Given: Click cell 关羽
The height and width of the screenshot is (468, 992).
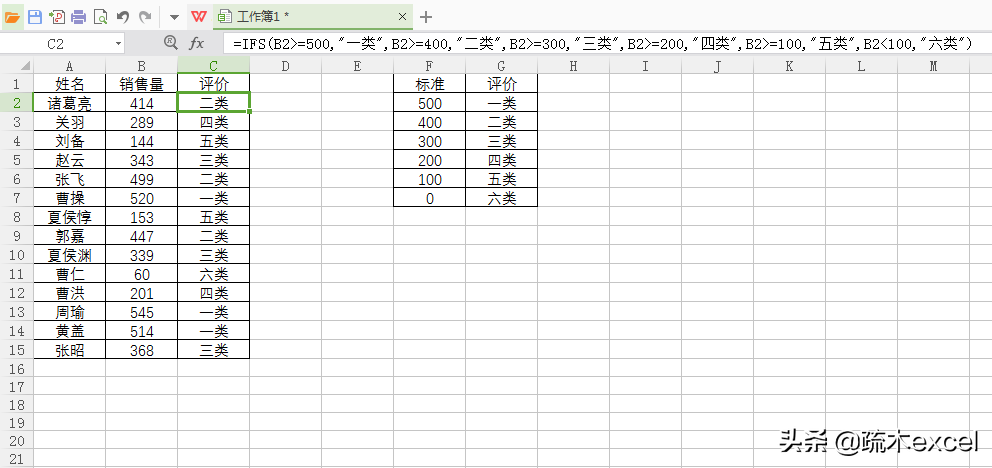Looking at the screenshot, I should click(x=70, y=122).
